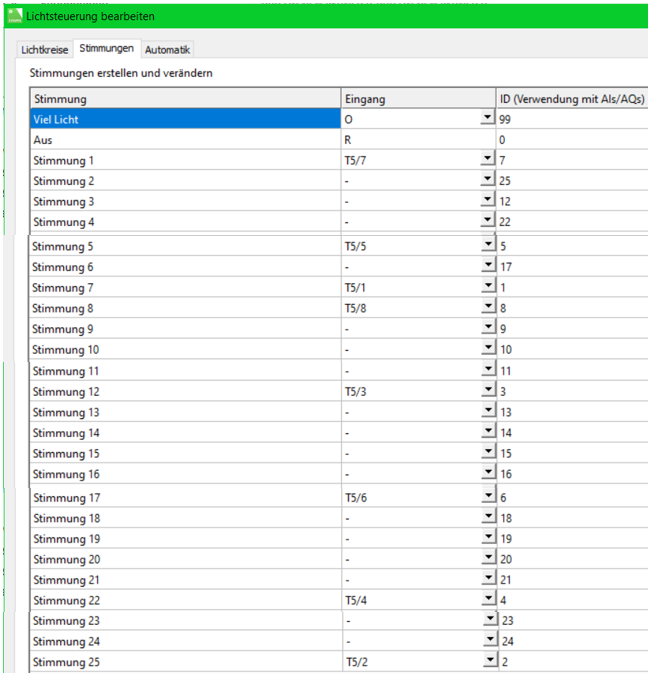The width and height of the screenshot is (648, 675).
Task: Click the Stimmung 13 name cell
Action: pyautogui.click(x=186, y=412)
